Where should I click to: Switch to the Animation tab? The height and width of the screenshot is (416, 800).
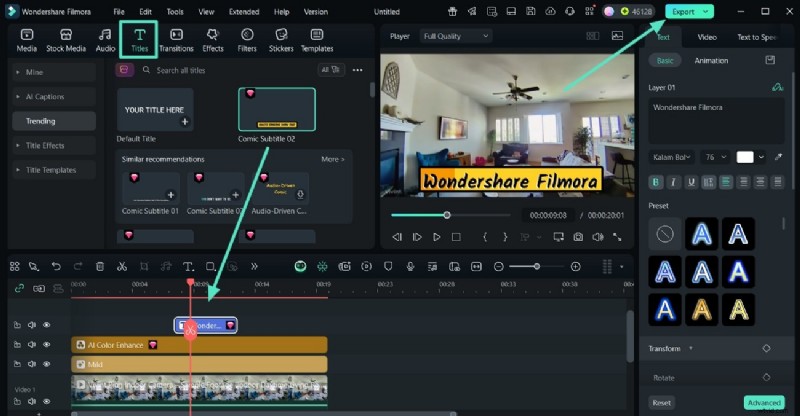pos(711,61)
